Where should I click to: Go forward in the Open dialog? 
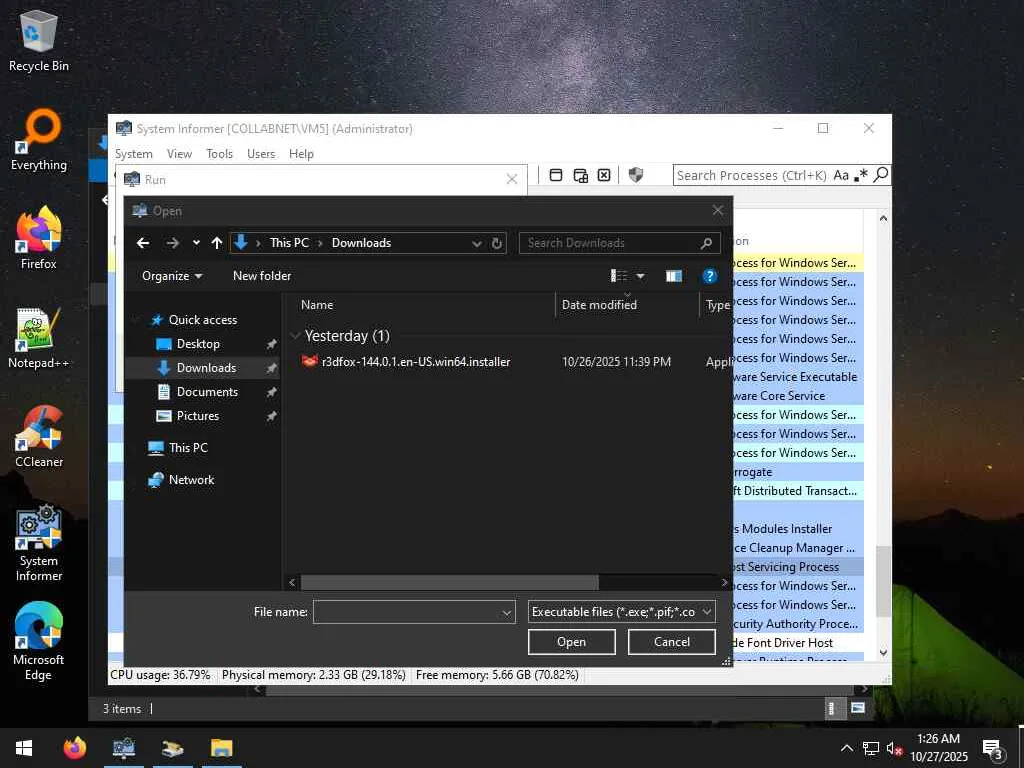point(172,243)
